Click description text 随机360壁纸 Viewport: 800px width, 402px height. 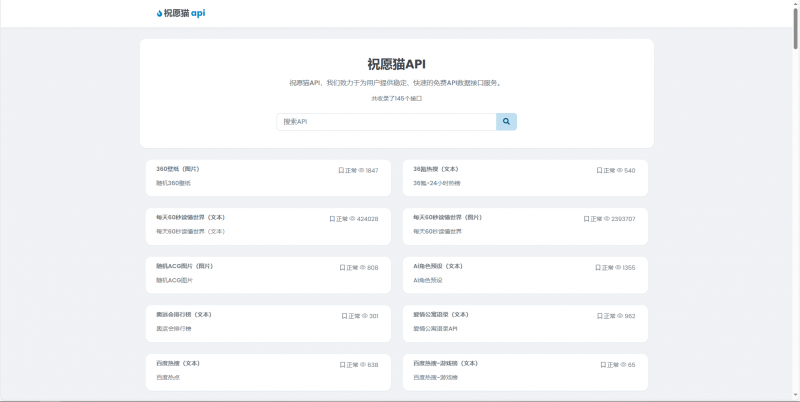tap(173, 183)
